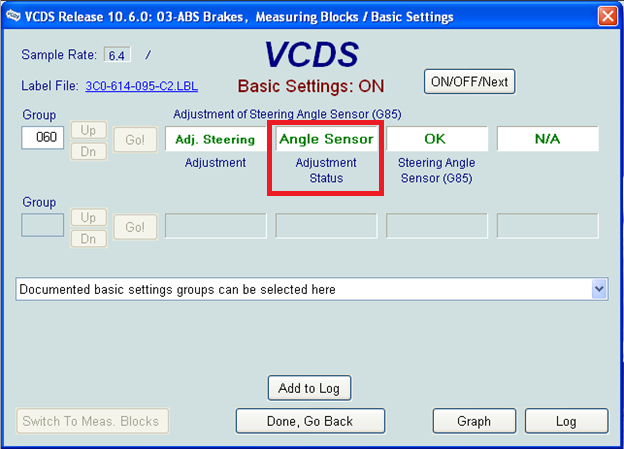Select the Angle Sensor adjustment status field
The image size is (624, 449).
tap(326, 139)
